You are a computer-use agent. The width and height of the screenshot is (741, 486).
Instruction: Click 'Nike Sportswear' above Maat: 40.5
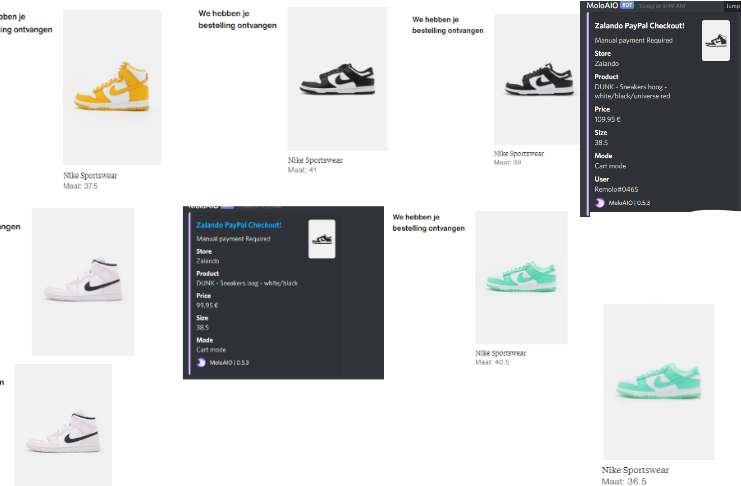pyautogui.click(x=501, y=353)
